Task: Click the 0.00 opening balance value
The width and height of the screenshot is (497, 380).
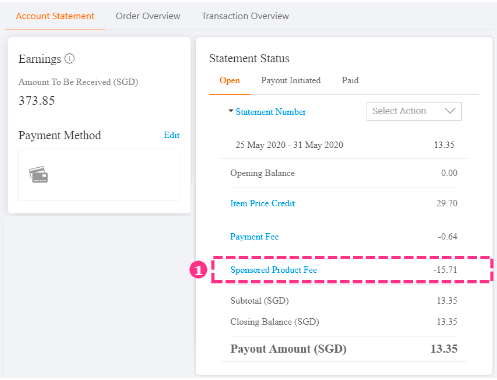Action: click(449, 173)
